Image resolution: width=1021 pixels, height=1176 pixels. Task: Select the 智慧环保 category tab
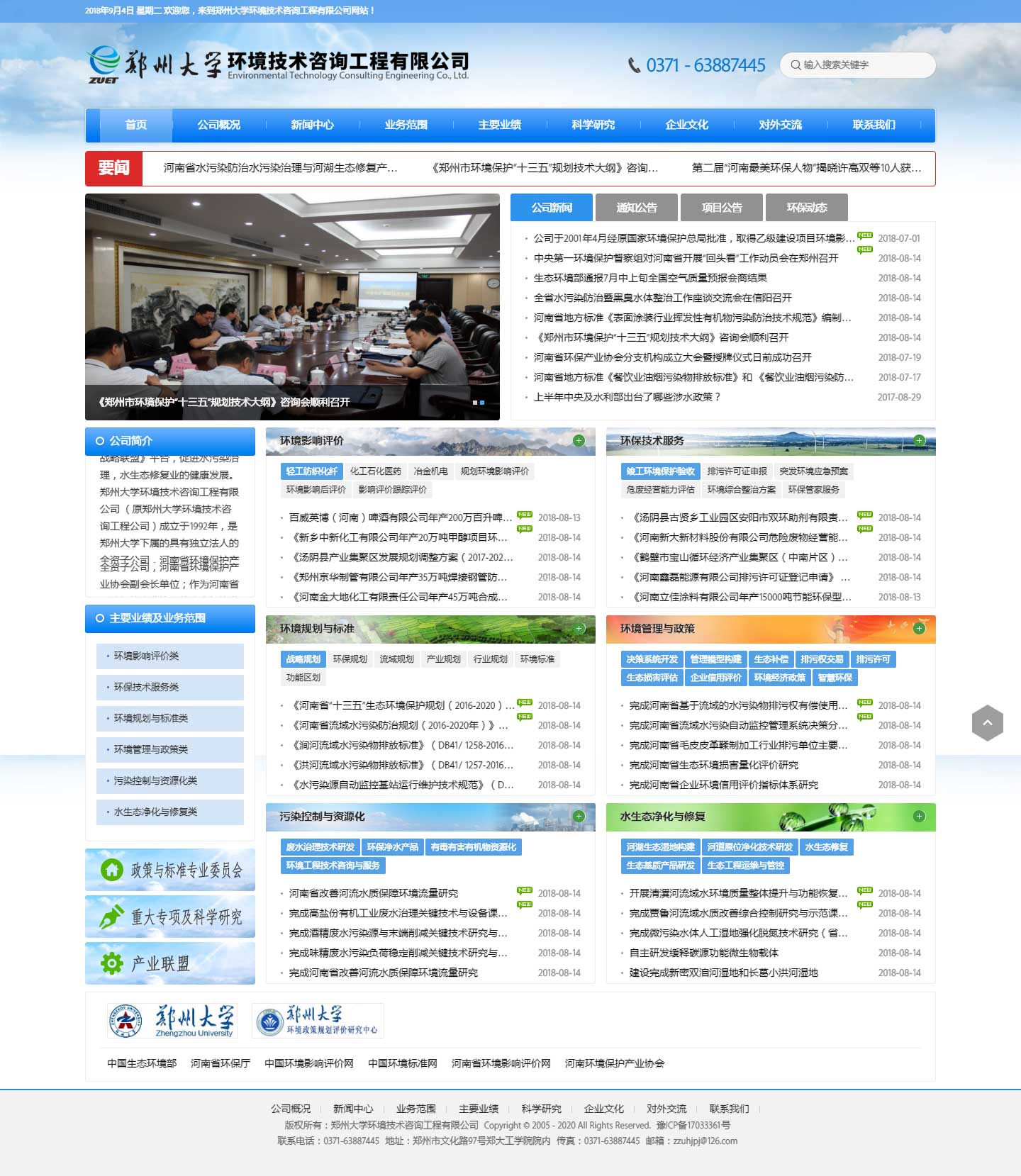click(835, 678)
